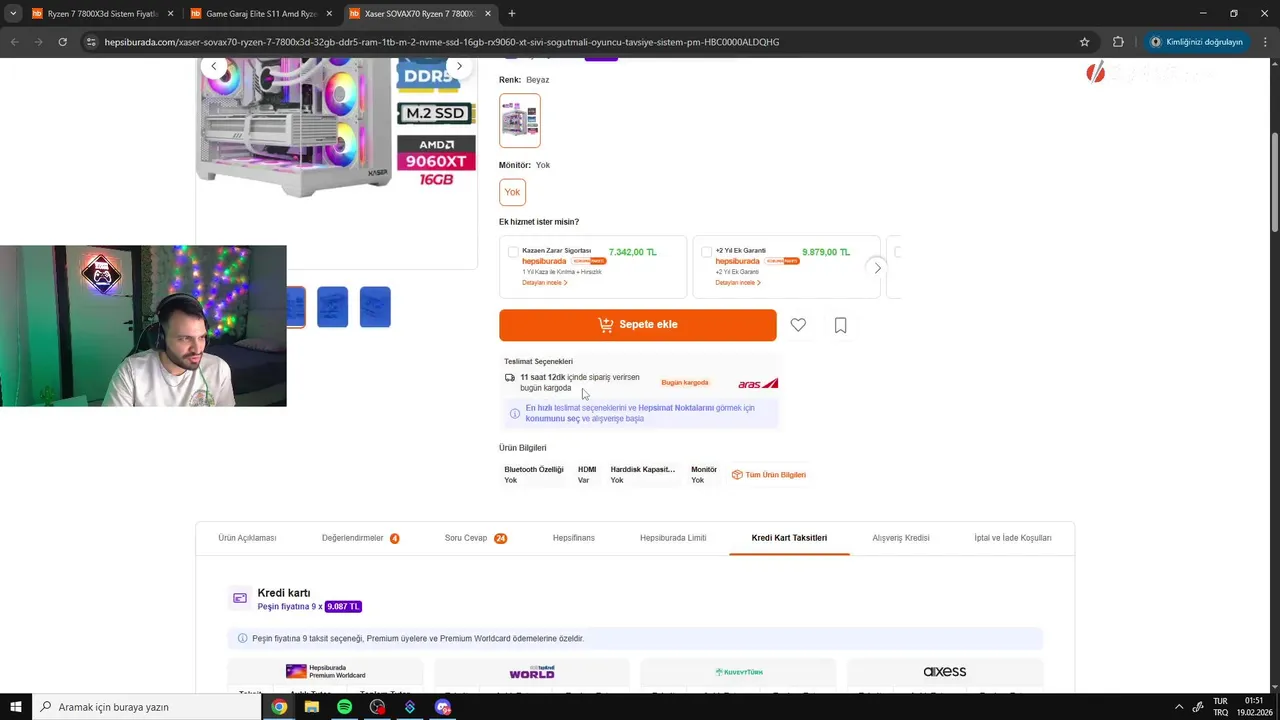
Task: Click the info icon in delivery notice
Action: pos(515,413)
